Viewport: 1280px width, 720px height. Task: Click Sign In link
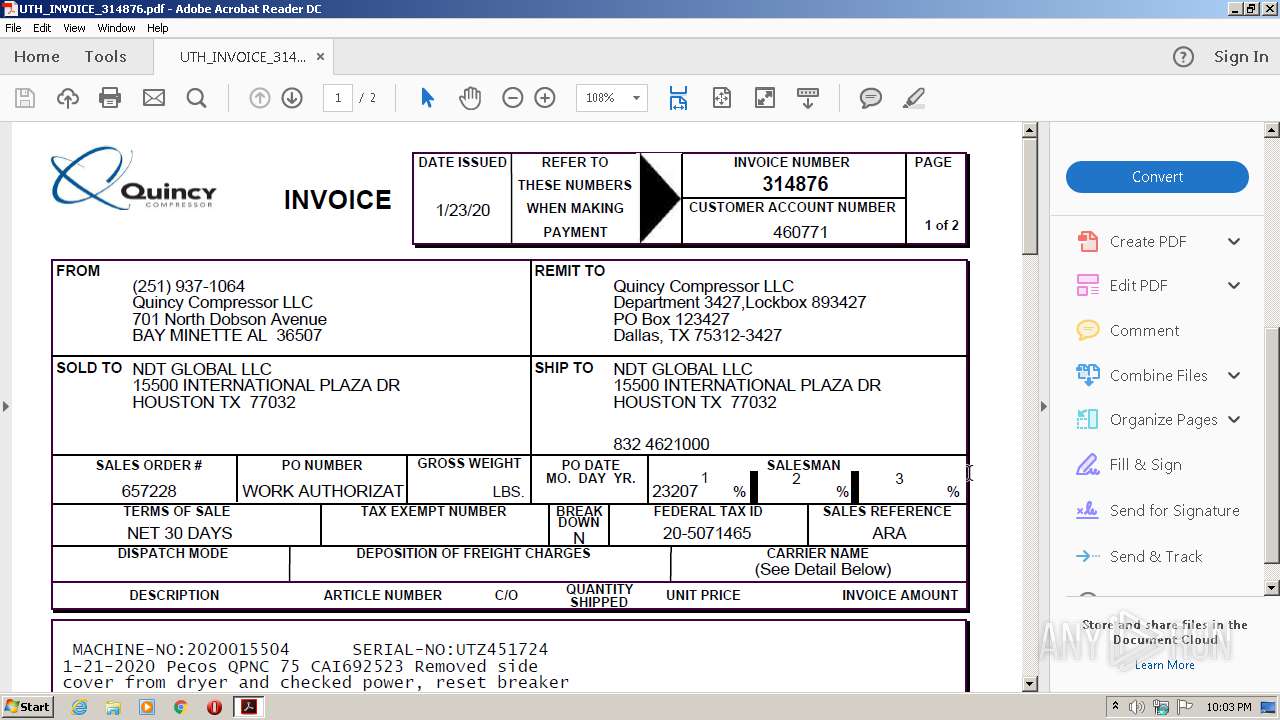pos(1241,57)
